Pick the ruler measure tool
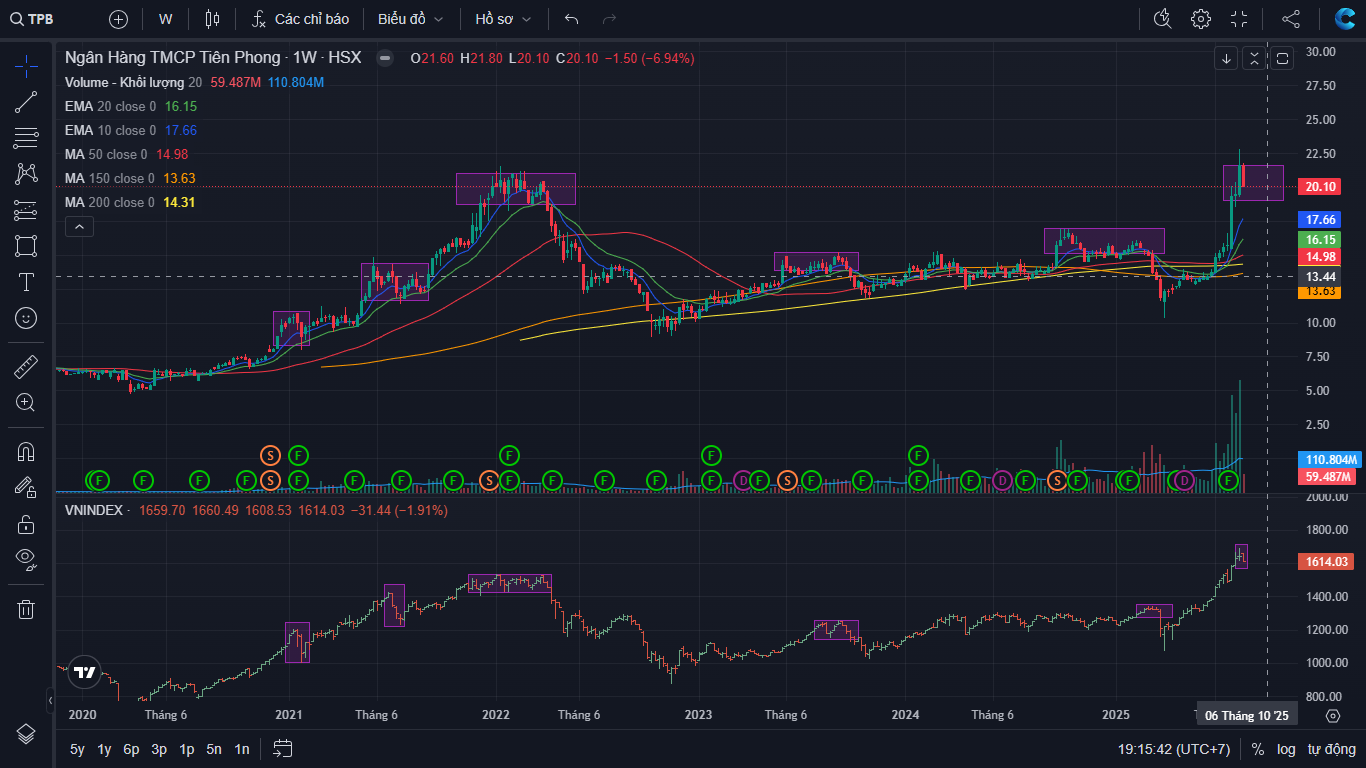 click(26, 367)
